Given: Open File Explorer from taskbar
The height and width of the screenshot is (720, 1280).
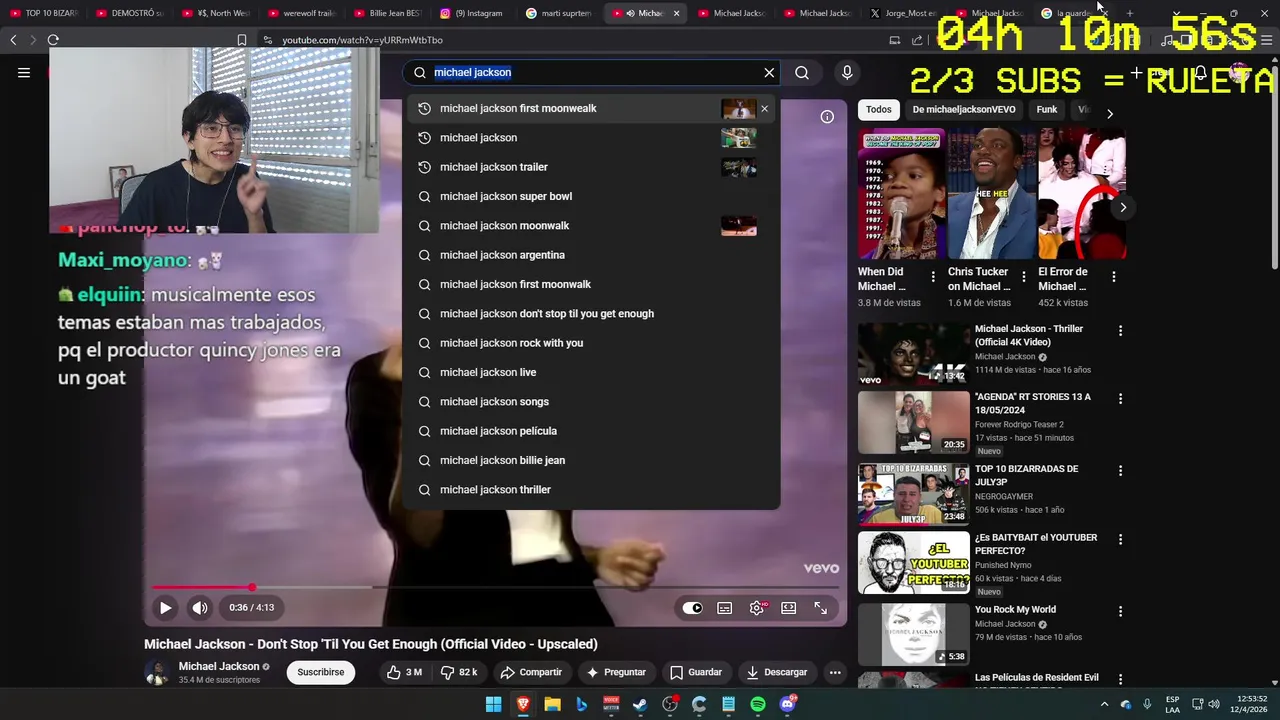Looking at the screenshot, I should tap(552, 704).
